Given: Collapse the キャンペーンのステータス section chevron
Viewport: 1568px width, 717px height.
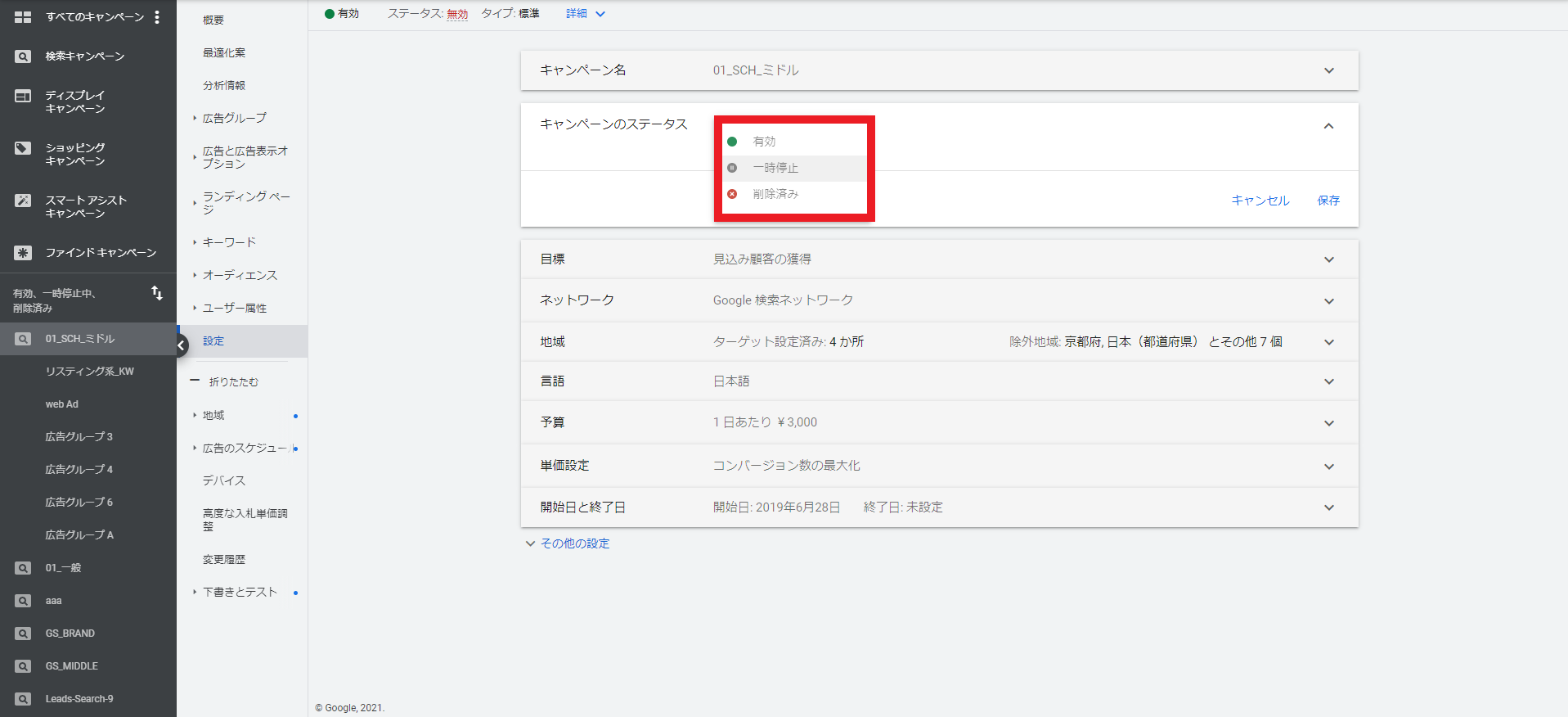Looking at the screenshot, I should coord(1329,126).
